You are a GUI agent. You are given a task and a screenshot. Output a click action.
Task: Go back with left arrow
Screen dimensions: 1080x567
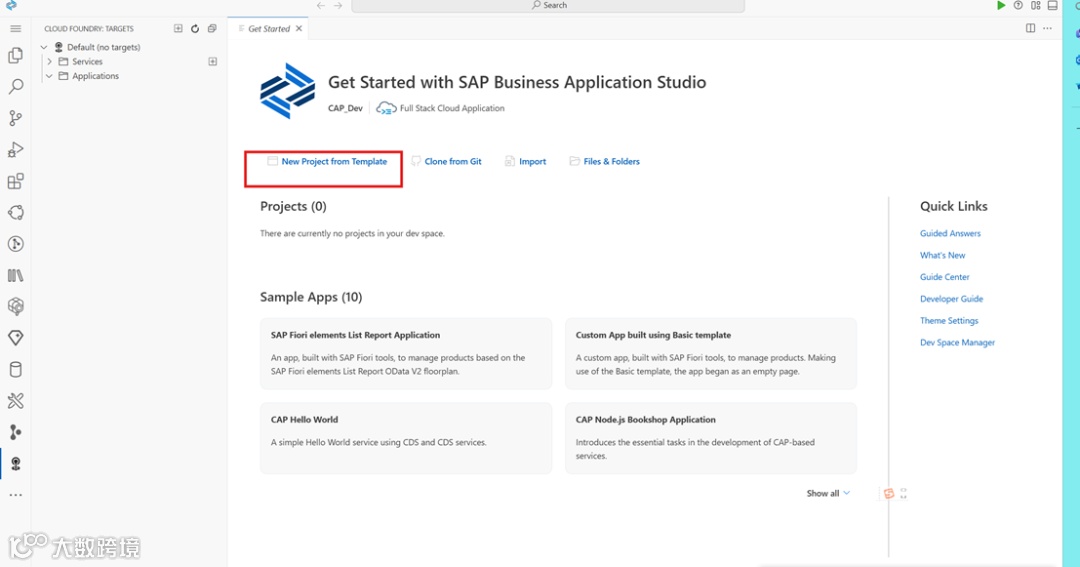(x=321, y=6)
